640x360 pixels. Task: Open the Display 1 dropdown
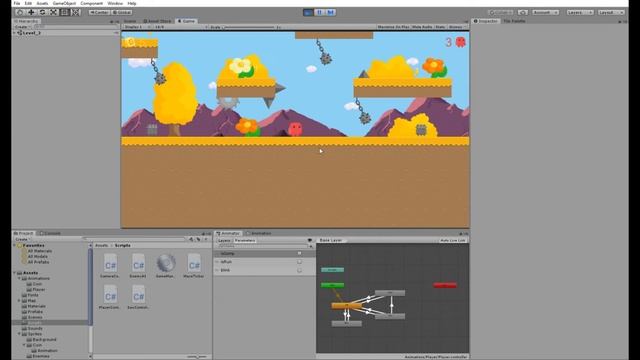coord(137,27)
